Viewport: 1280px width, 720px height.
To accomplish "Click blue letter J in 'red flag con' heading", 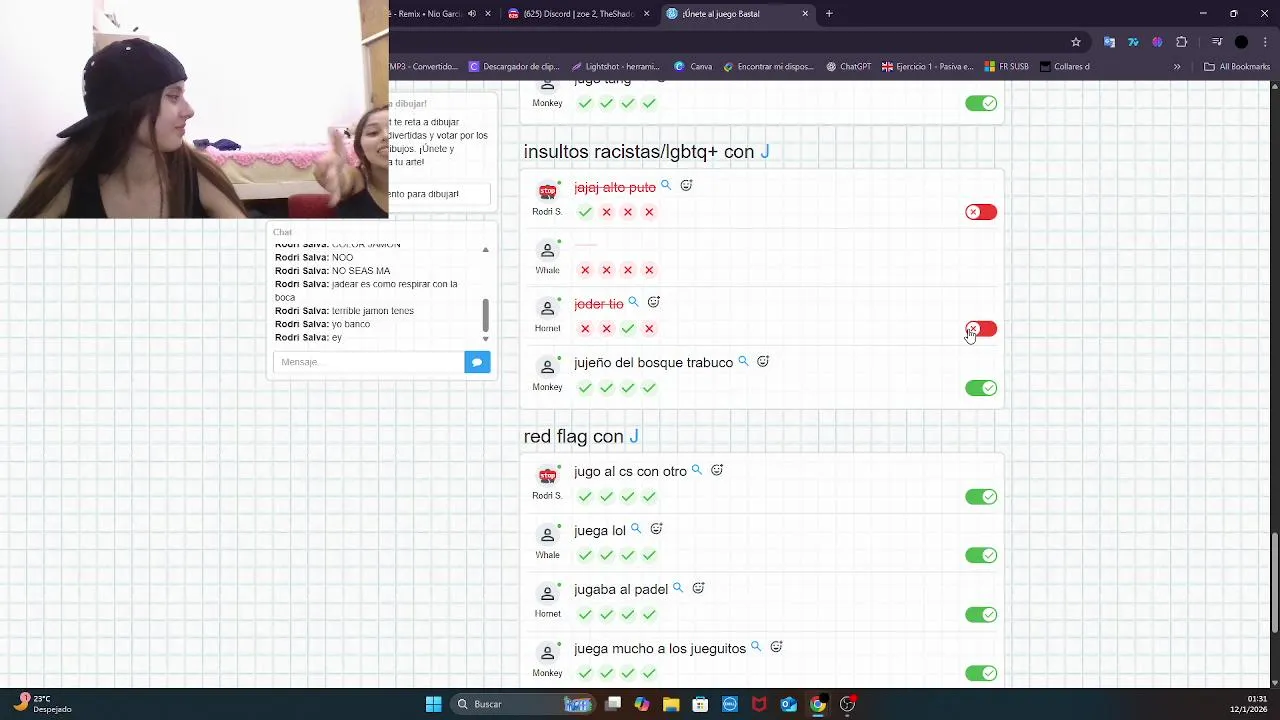I will coord(634,437).
